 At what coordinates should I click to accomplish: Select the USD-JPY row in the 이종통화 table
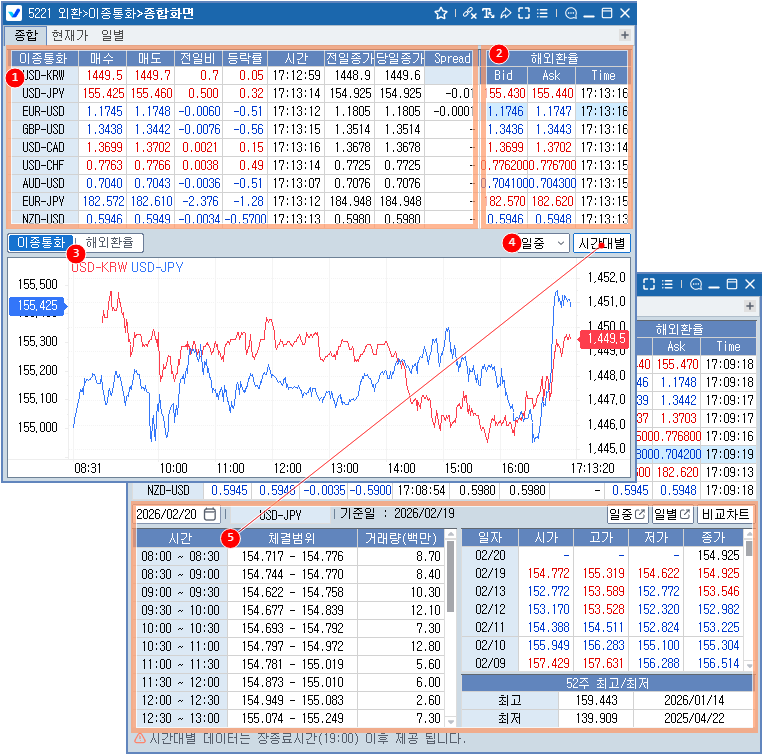(43, 92)
